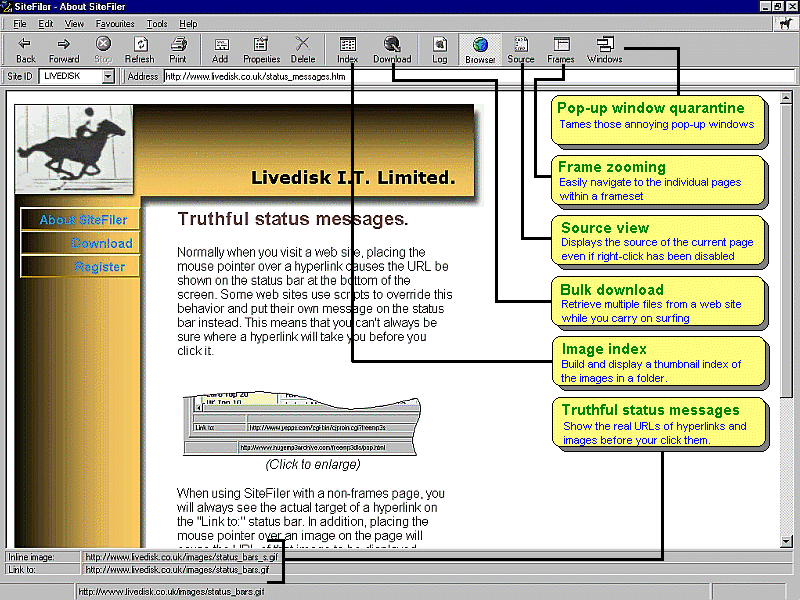Click the 'Truthful status messages.' heading
This screenshot has height=600, width=800.
[293, 219]
